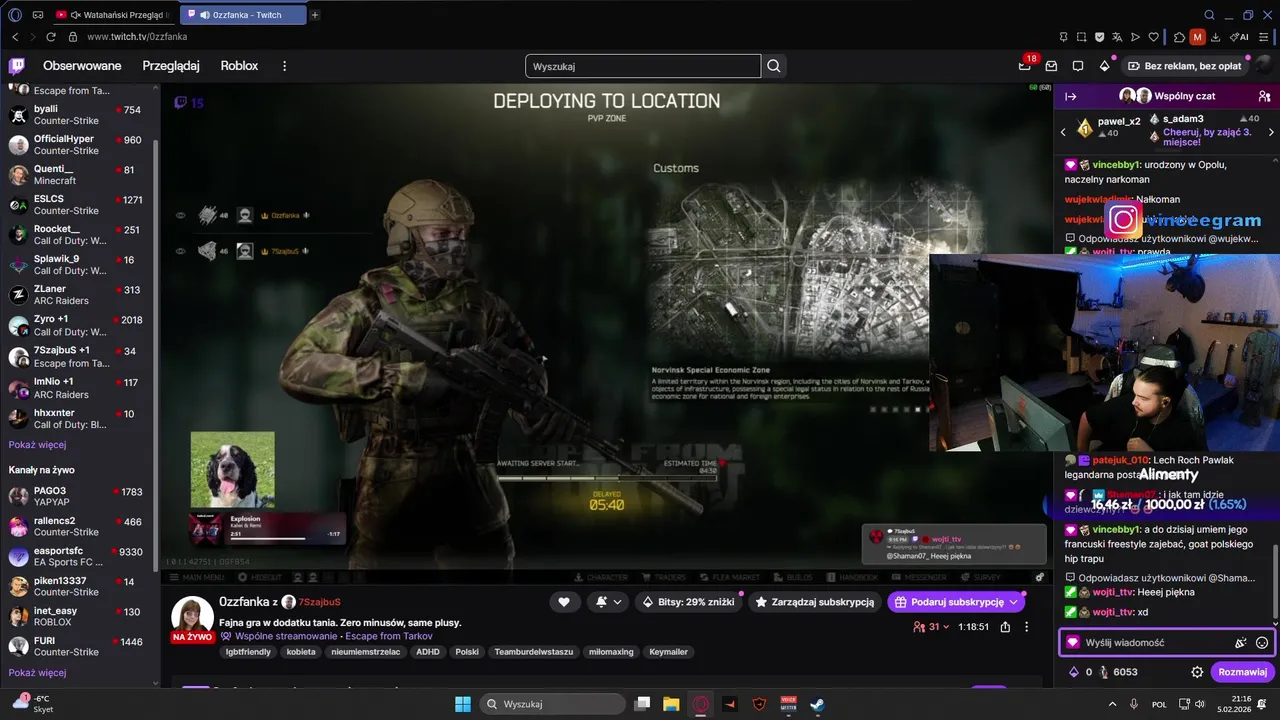The height and width of the screenshot is (720, 1280).
Task: Open new browser tab plus button
Action: [x=315, y=15]
